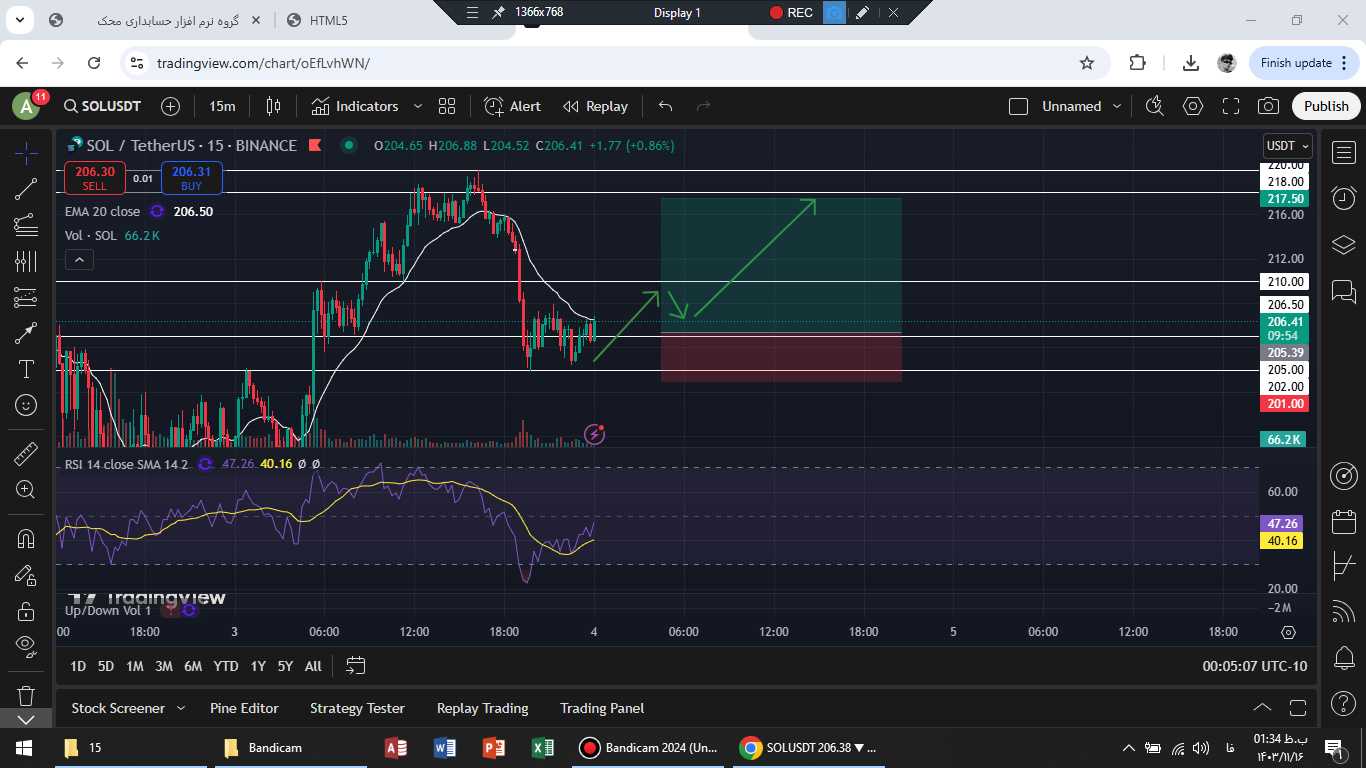The width and height of the screenshot is (1366, 768).
Task: Open the notifications bell panel
Action: click(1343, 659)
